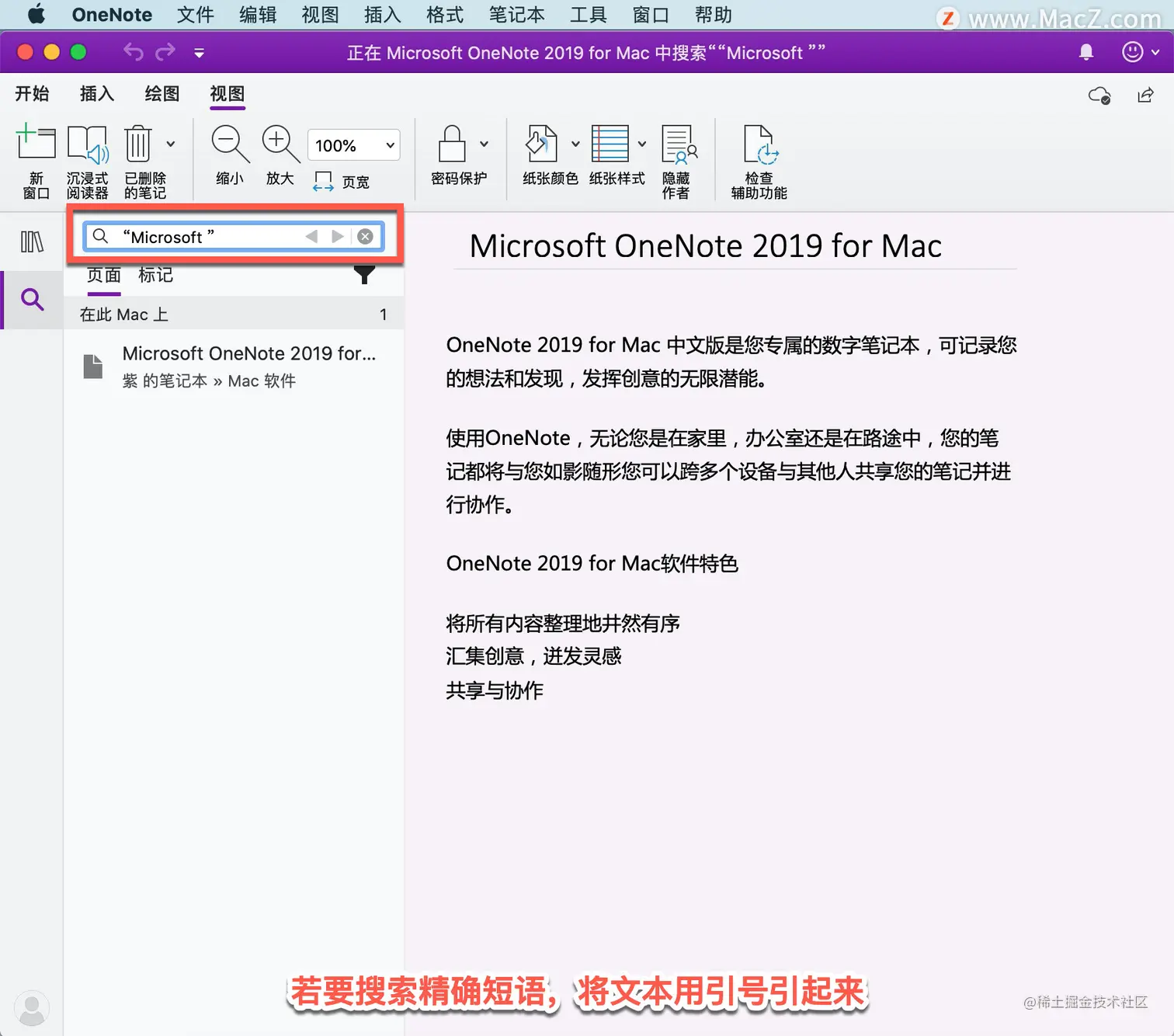The height and width of the screenshot is (1036, 1174).
Task: Switch to the 开始 ribbon tab
Action: click(x=32, y=94)
